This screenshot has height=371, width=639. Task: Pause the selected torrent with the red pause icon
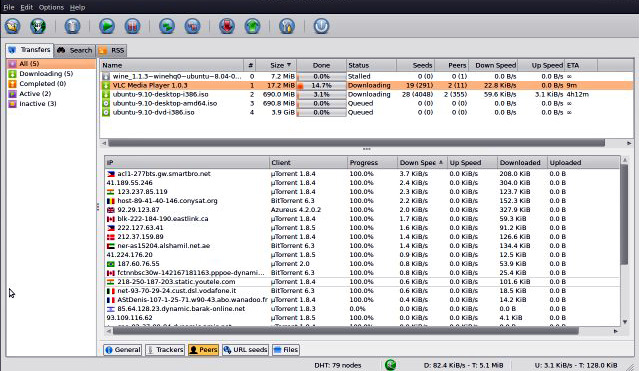(x=132, y=26)
